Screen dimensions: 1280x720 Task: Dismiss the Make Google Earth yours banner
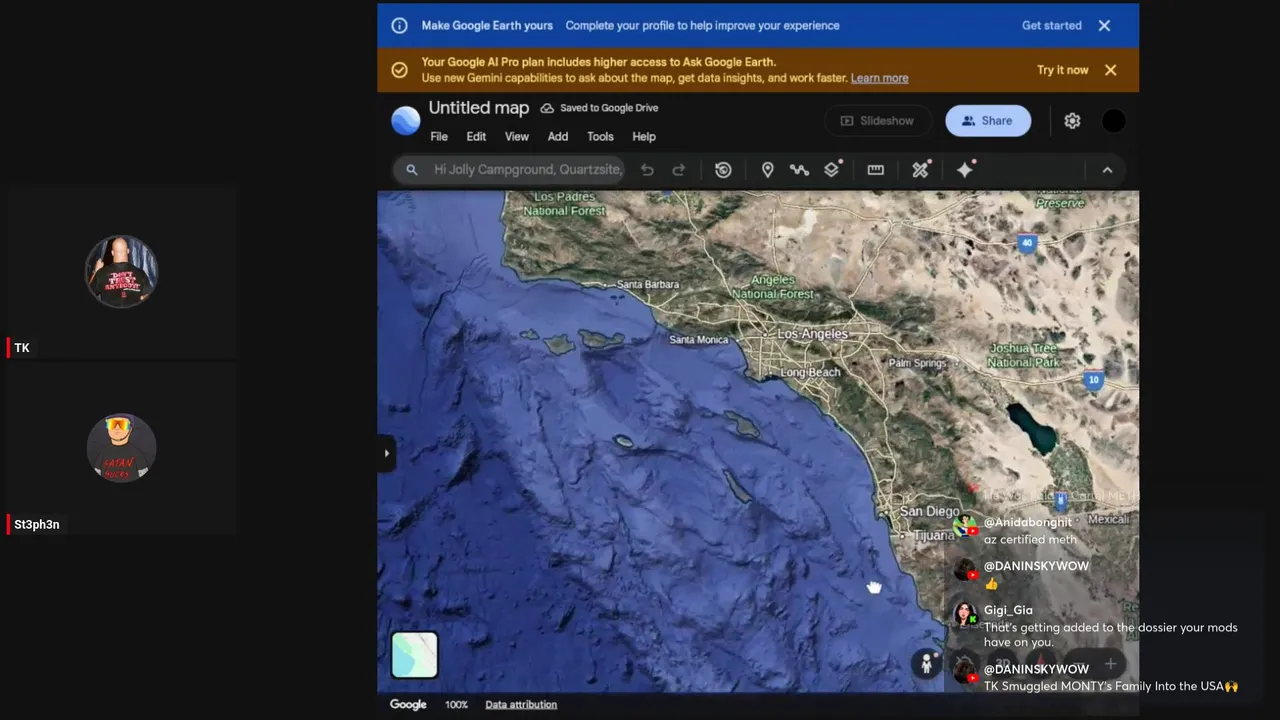tap(1104, 26)
